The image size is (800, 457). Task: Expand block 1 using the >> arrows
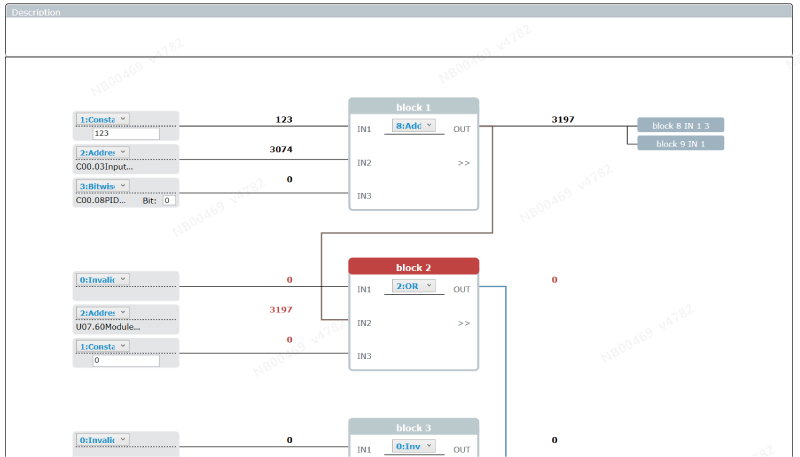463,163
